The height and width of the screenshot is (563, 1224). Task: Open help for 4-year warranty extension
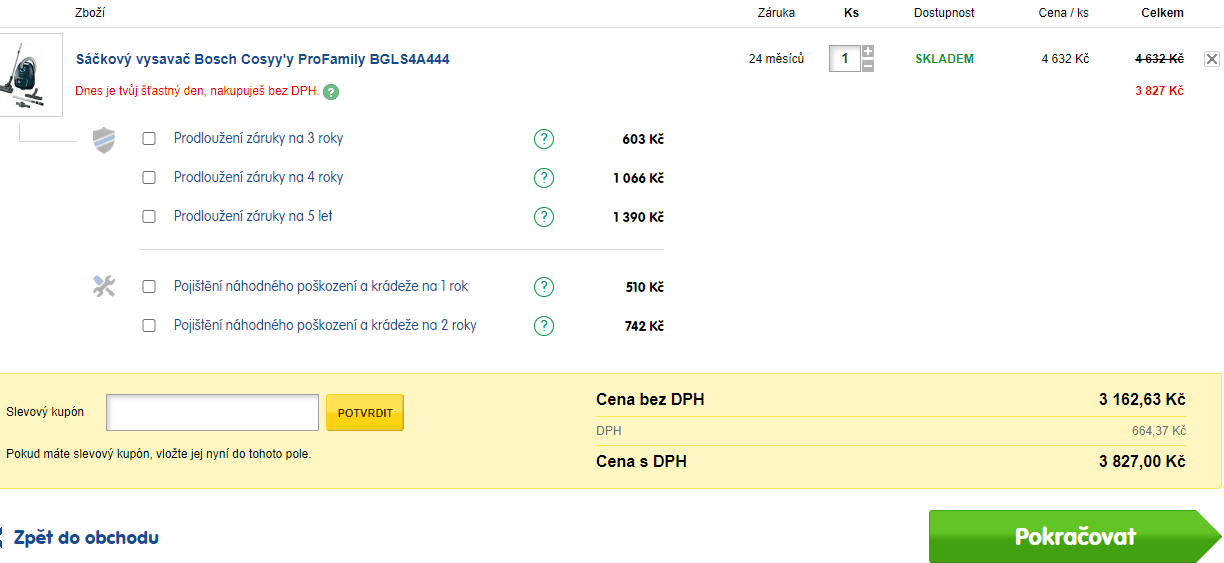[x=544, y=178]
